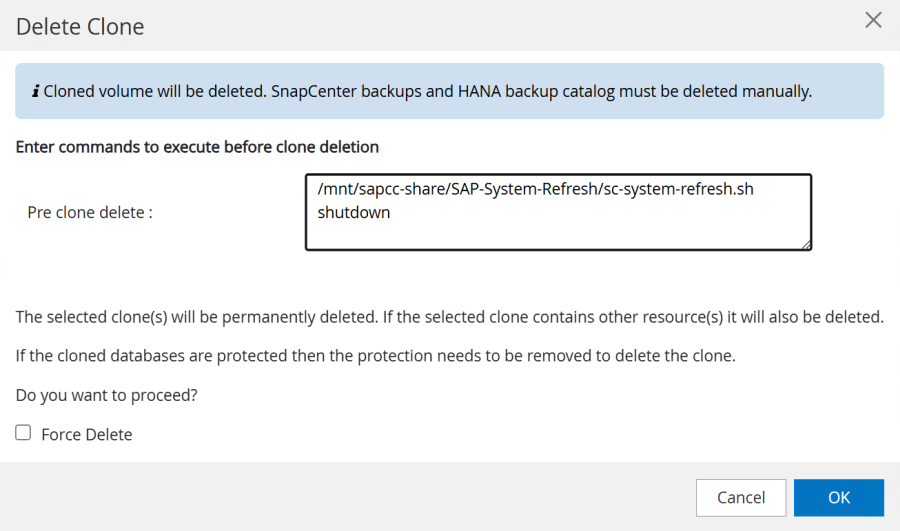
Task: Click the Force Delete label text
Action: (87, 434)
